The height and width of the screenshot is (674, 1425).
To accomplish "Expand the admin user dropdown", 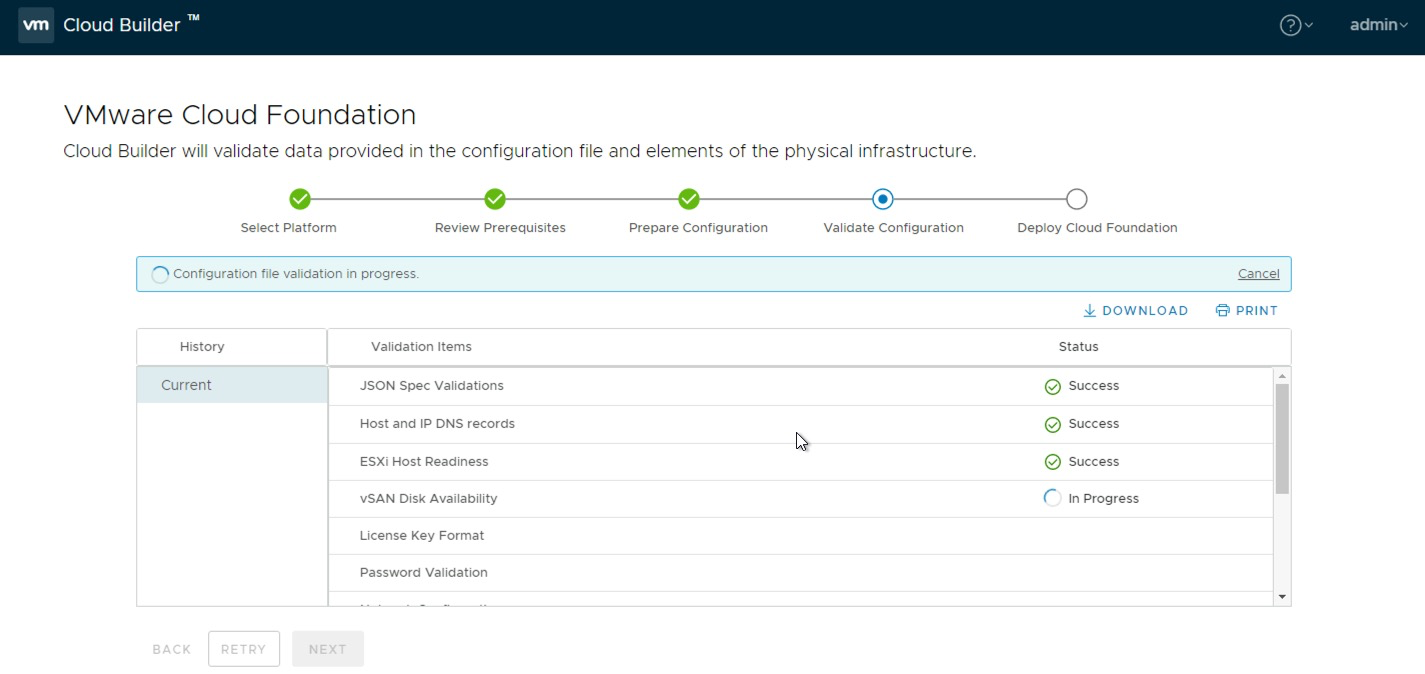I will pyautogui.click(x=1378, y=26).
